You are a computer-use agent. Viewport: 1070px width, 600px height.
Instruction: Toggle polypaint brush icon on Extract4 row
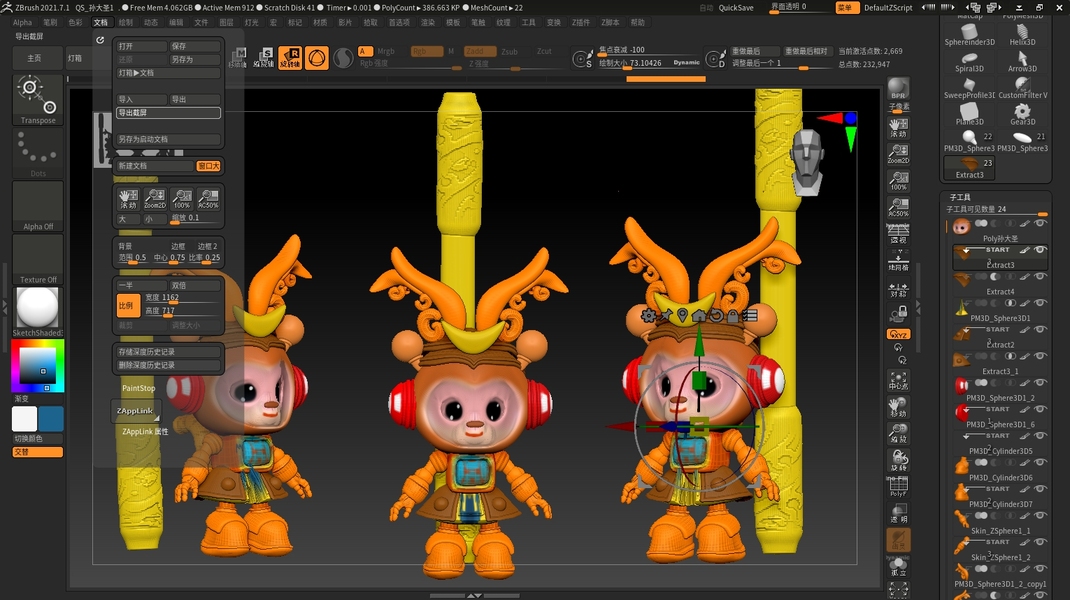coord(1025,276)
